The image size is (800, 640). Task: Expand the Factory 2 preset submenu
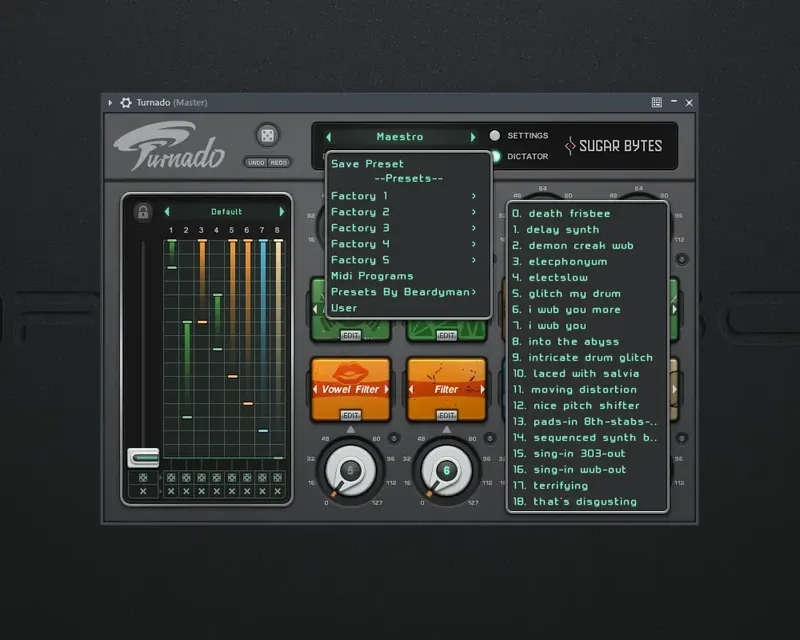click(x=408, y=212)
